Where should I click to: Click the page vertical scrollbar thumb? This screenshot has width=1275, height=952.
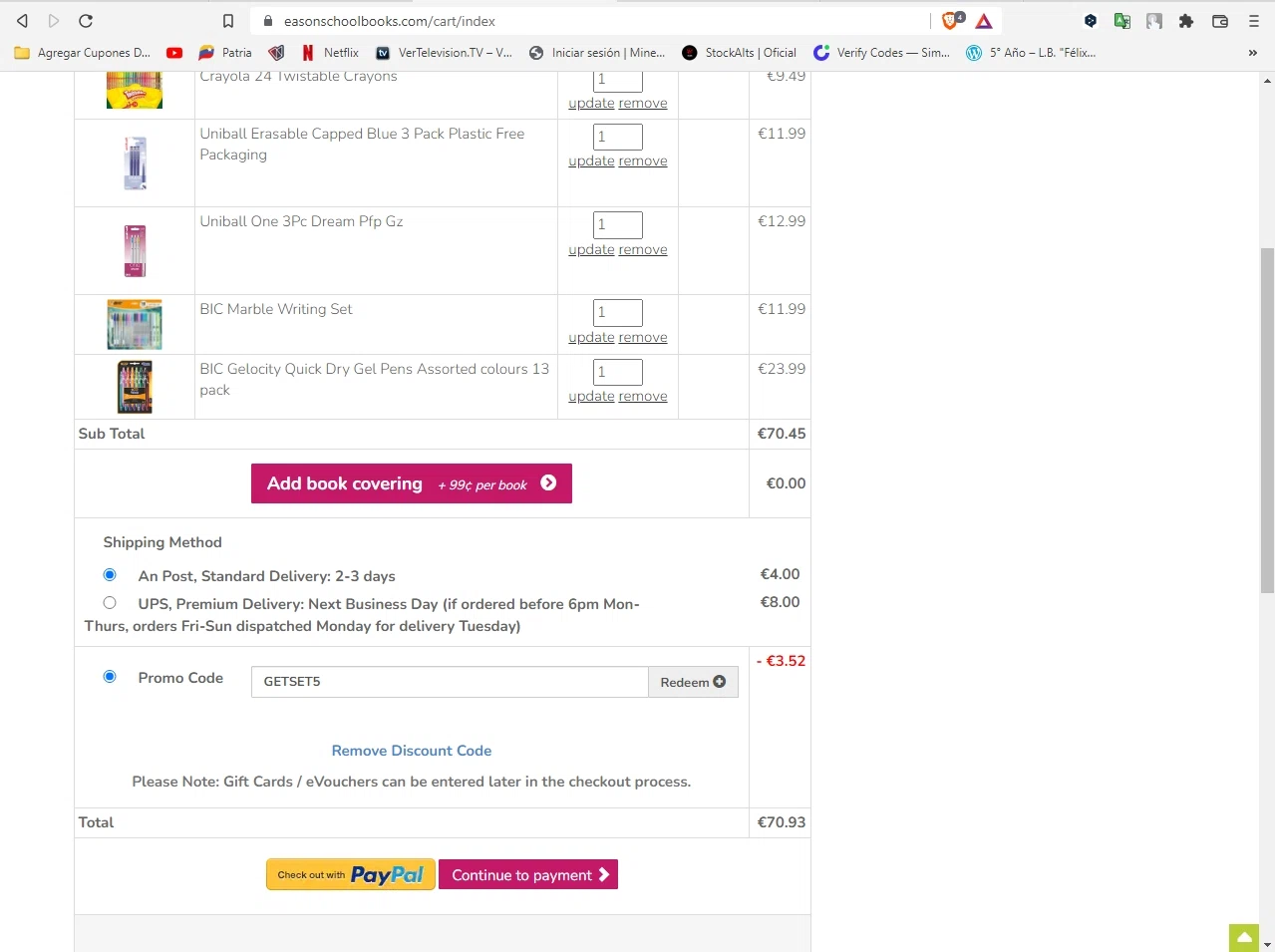click(1267, 419)
